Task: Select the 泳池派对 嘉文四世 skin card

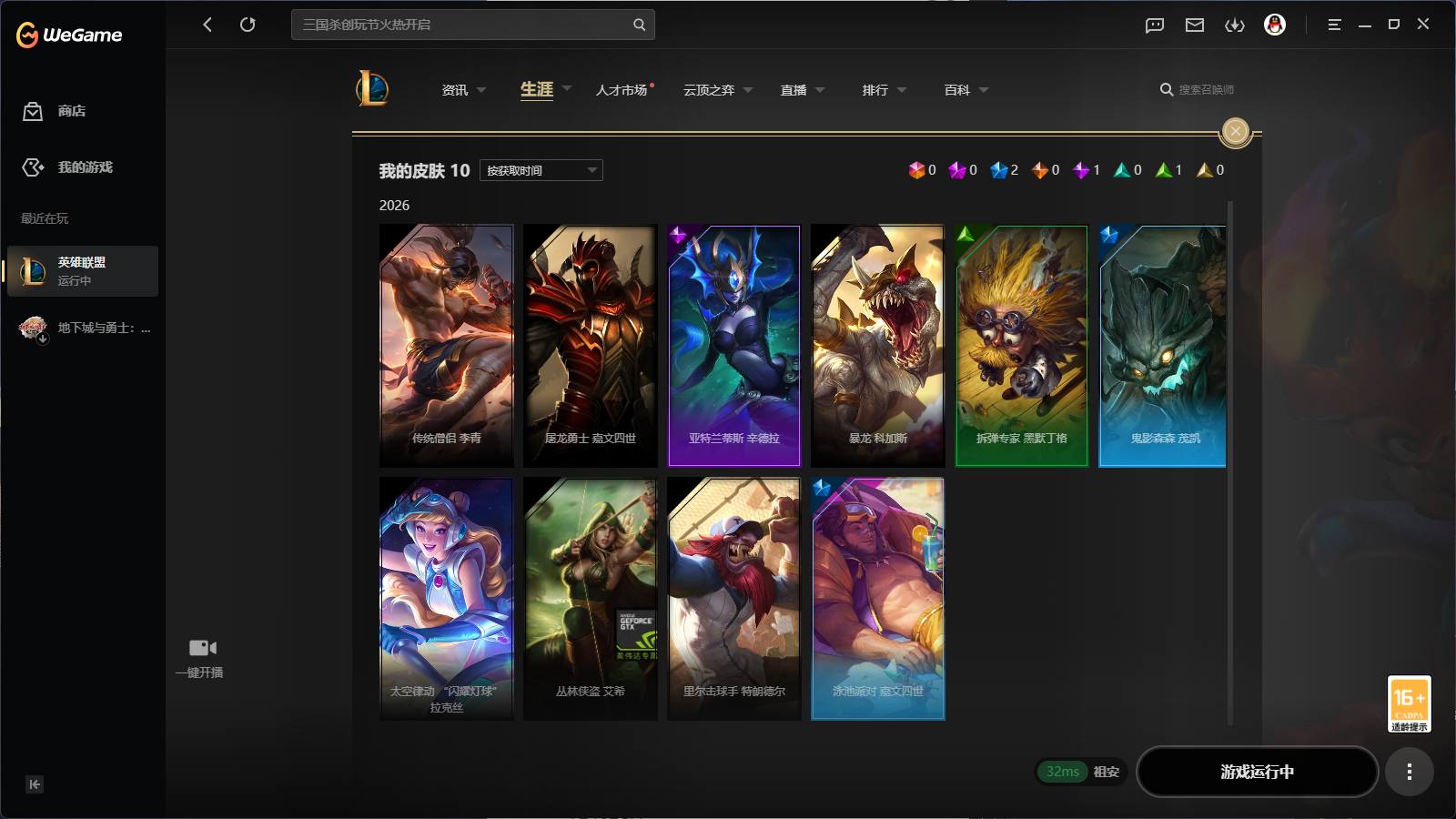Action: coord(878,599)
